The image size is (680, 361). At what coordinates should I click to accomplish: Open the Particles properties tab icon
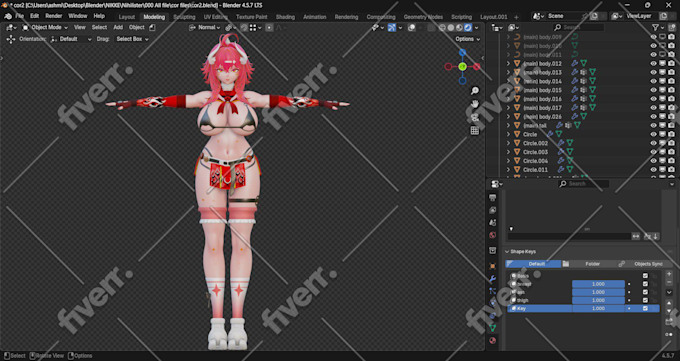pyautogui.click(x=493, y=291)
